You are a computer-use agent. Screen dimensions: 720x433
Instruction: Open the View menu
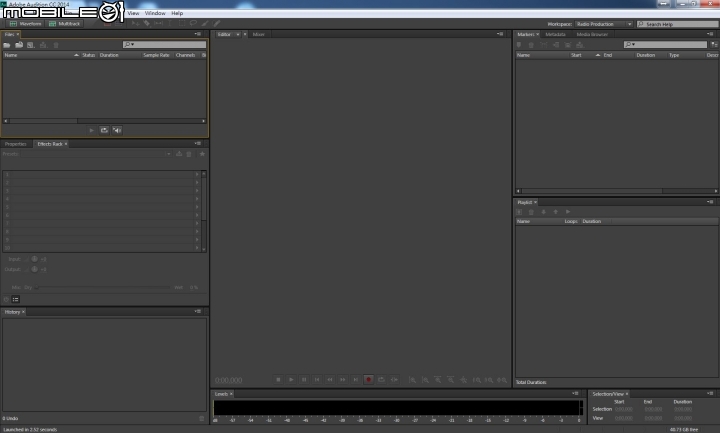[x=133, y=13]
